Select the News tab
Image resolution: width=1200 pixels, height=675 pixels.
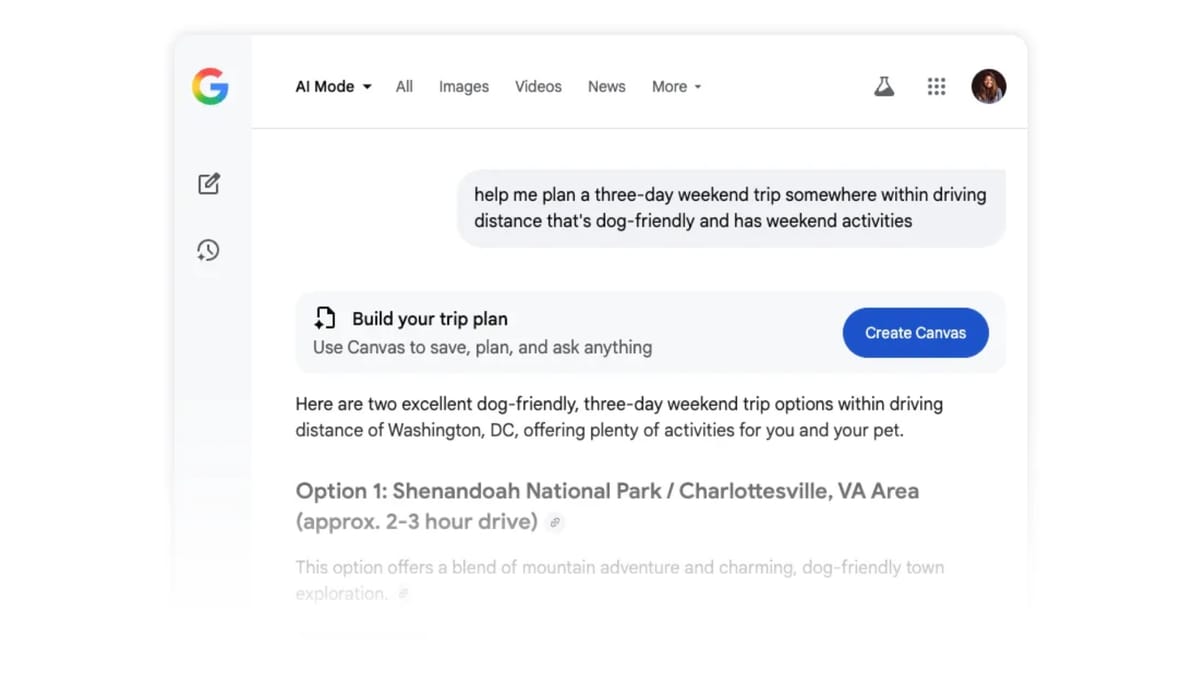point(606,86)
